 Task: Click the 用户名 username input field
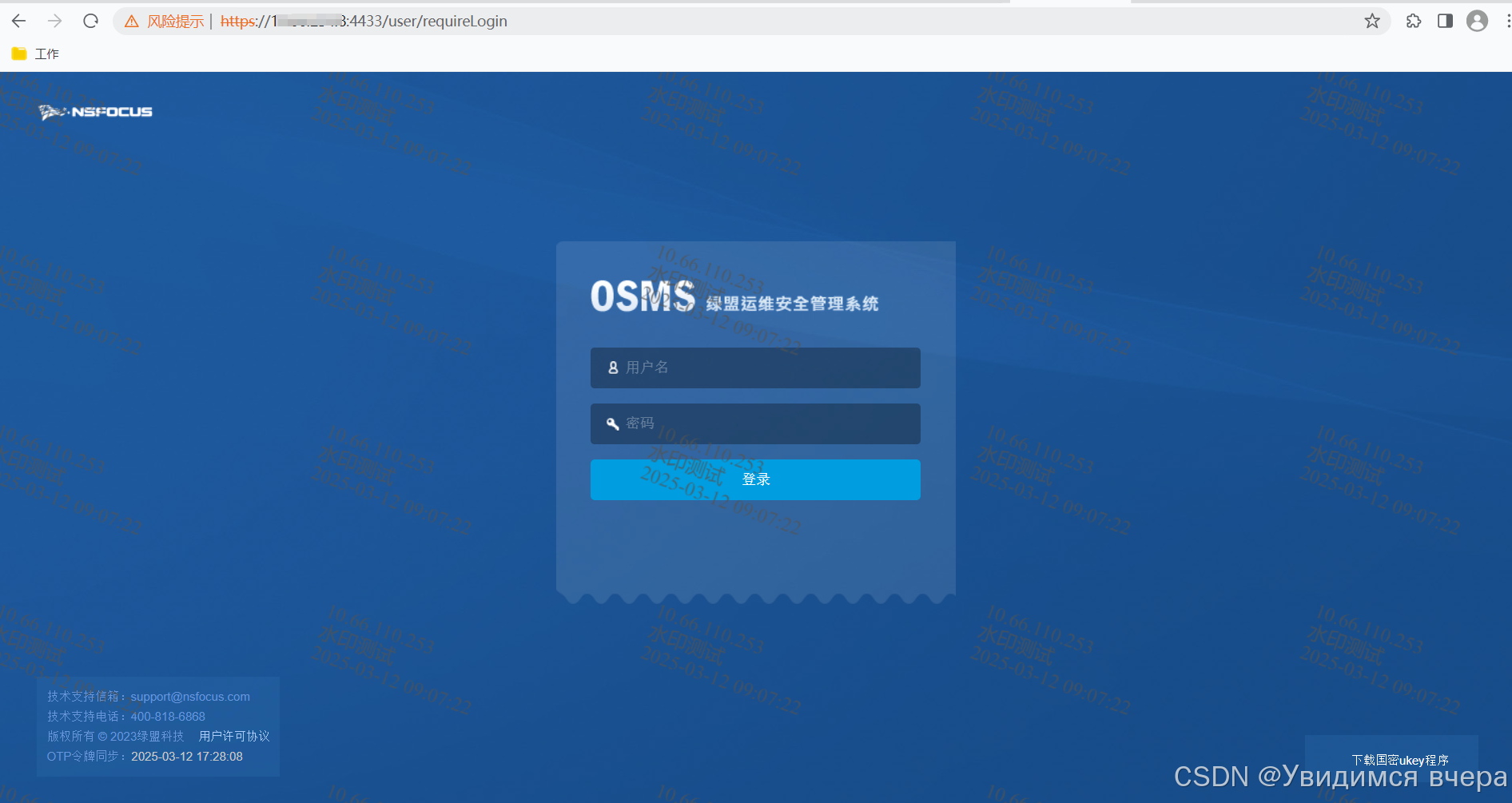(x=755, y=368)
